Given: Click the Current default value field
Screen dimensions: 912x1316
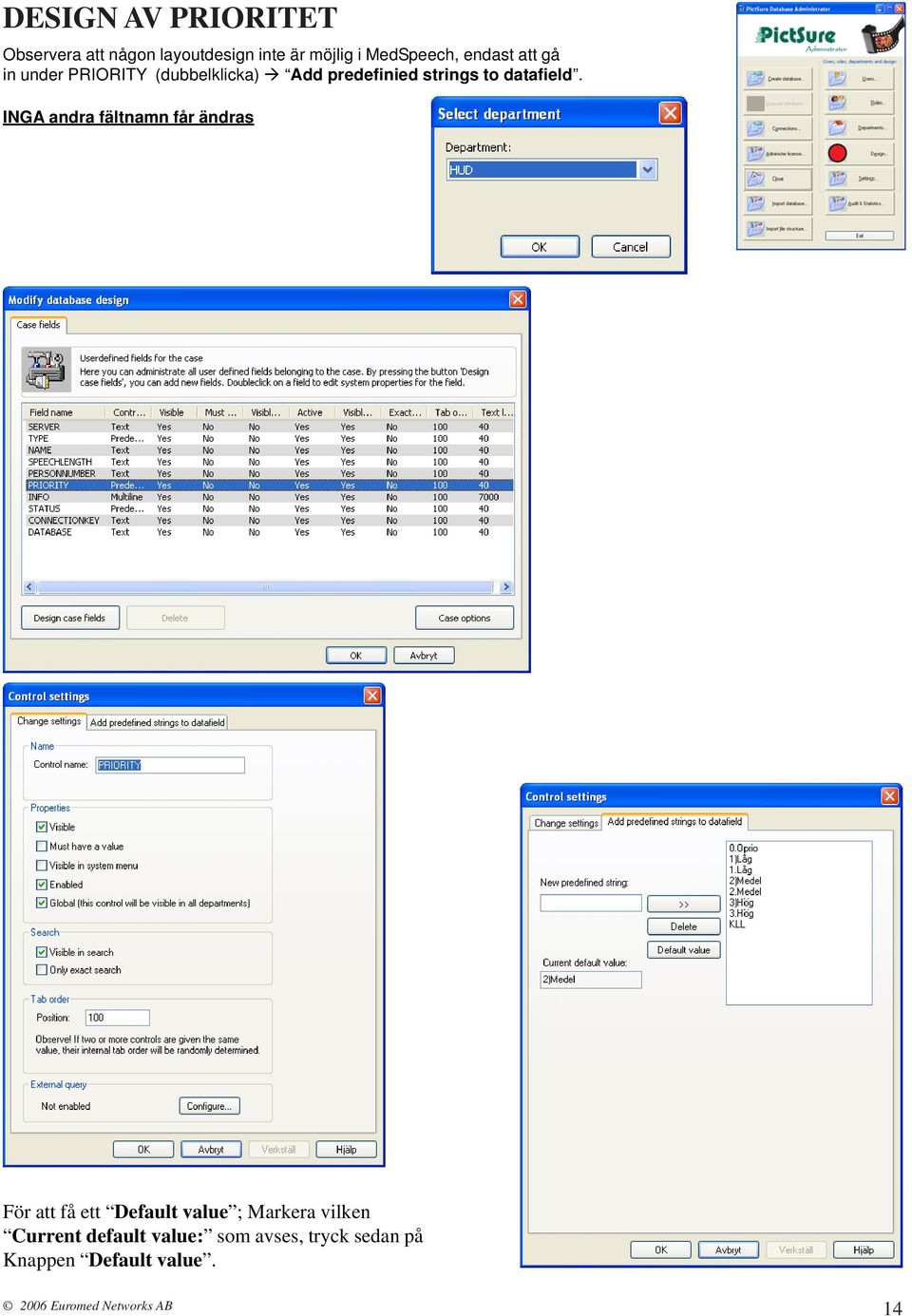Looking at the screenshot, I should [x=591, y=980].
